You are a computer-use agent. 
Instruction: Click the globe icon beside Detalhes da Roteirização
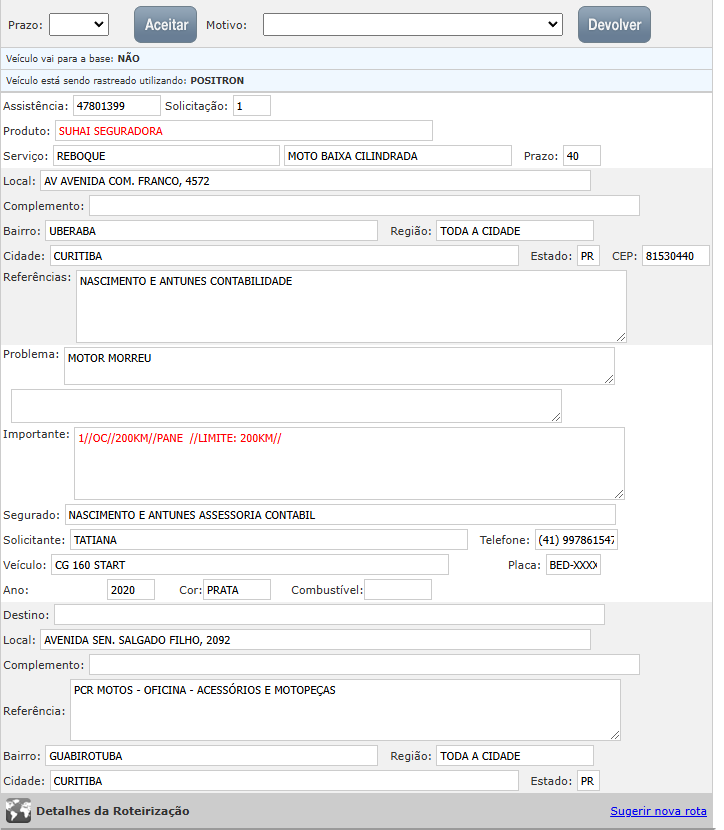pos(18,811)
